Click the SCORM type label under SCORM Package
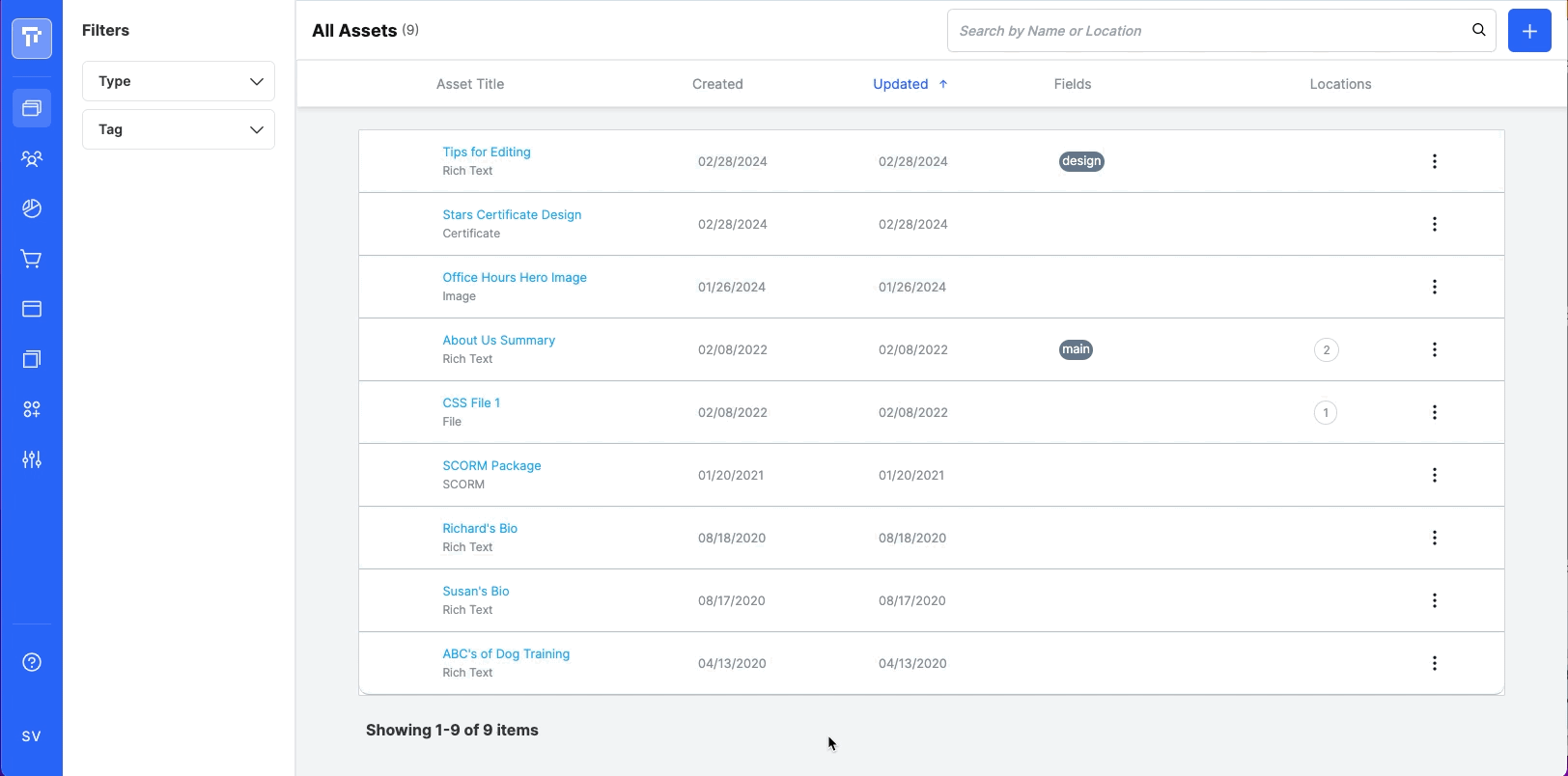The width and height of the screenshot is (1568, 776). [x=463, y=485]
